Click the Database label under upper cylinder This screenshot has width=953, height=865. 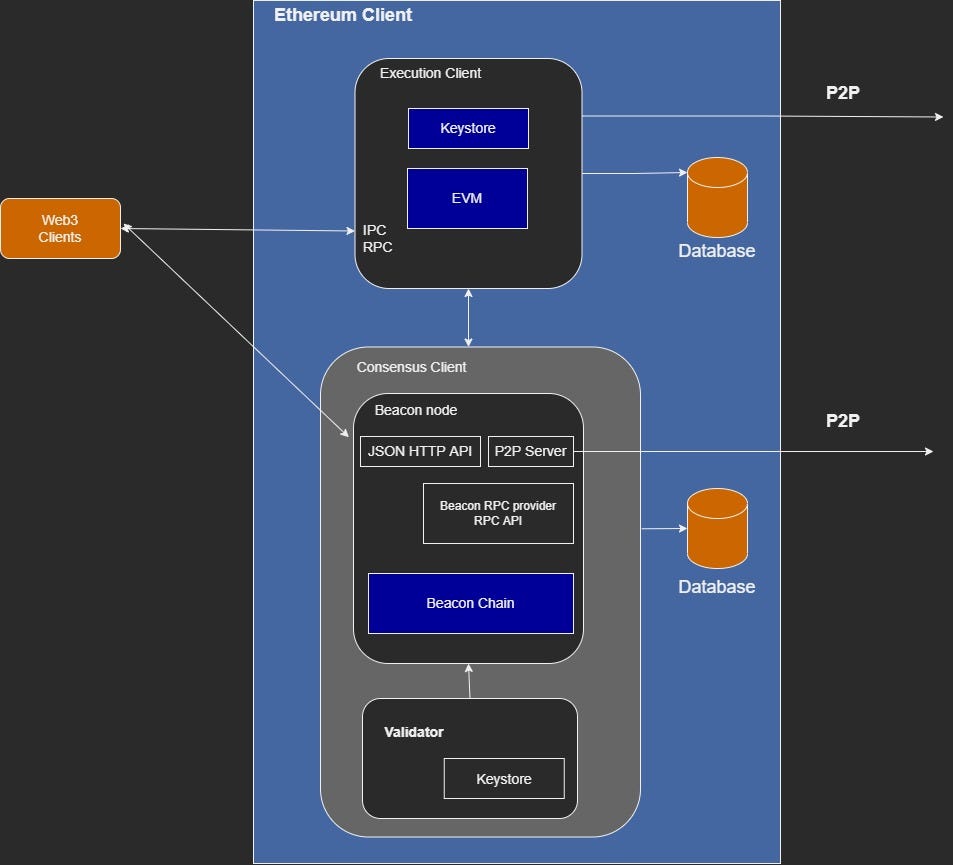point(717,250)
